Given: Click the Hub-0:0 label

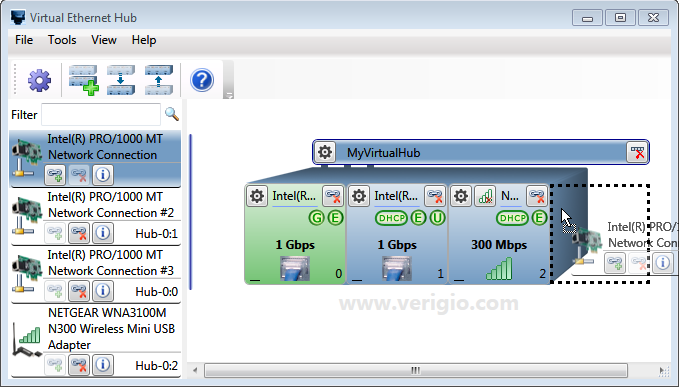Looking at the screenshot, I should coord(156,292).
